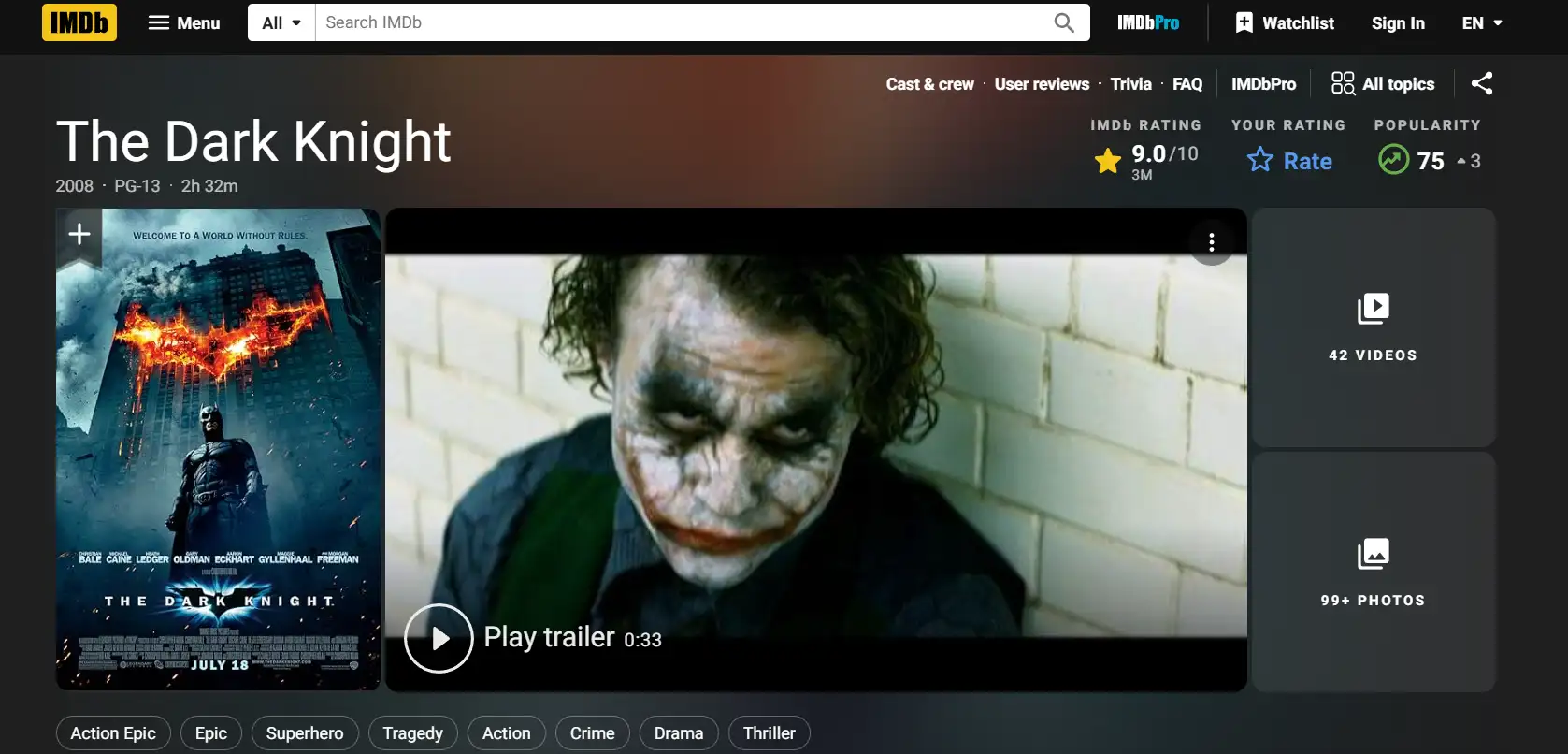Click the IMDb logo
The image size is (1568, 754).
79,22
